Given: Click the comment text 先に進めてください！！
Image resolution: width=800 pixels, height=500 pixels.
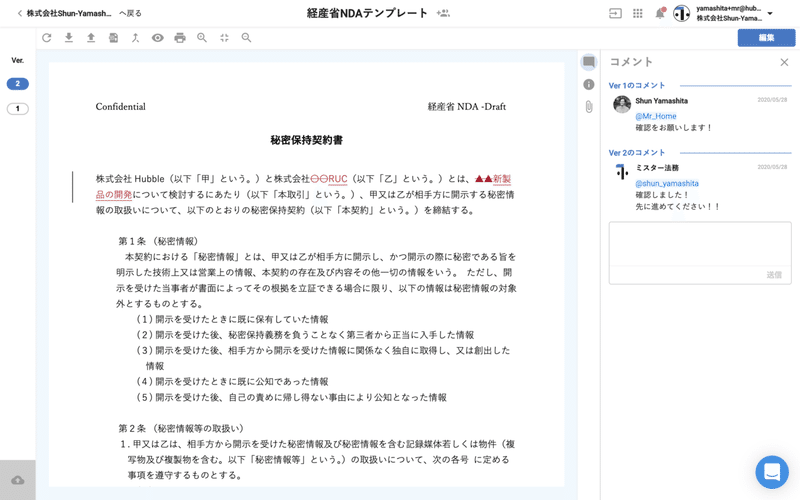Looking at the screenshot, I should point(678,207).
